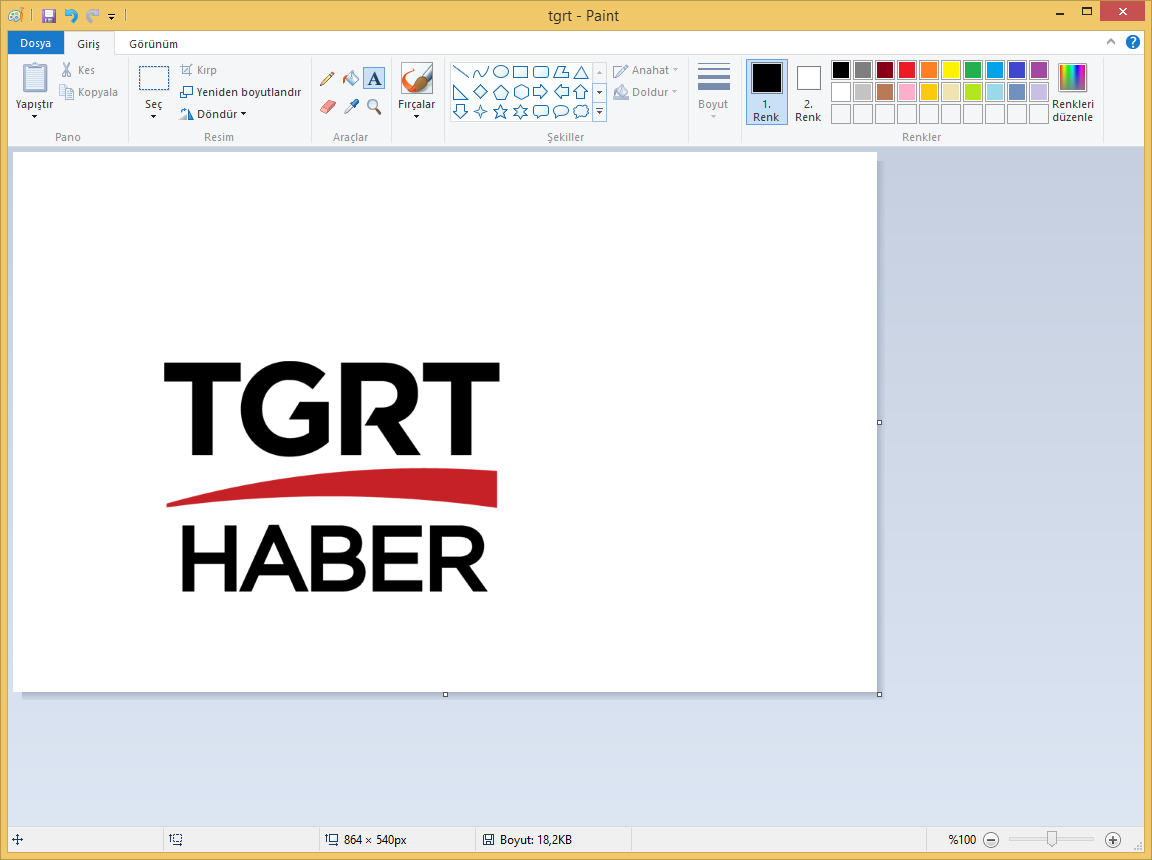
Task: Click the Yapıştır clipboard button
Action: (35, 79)
